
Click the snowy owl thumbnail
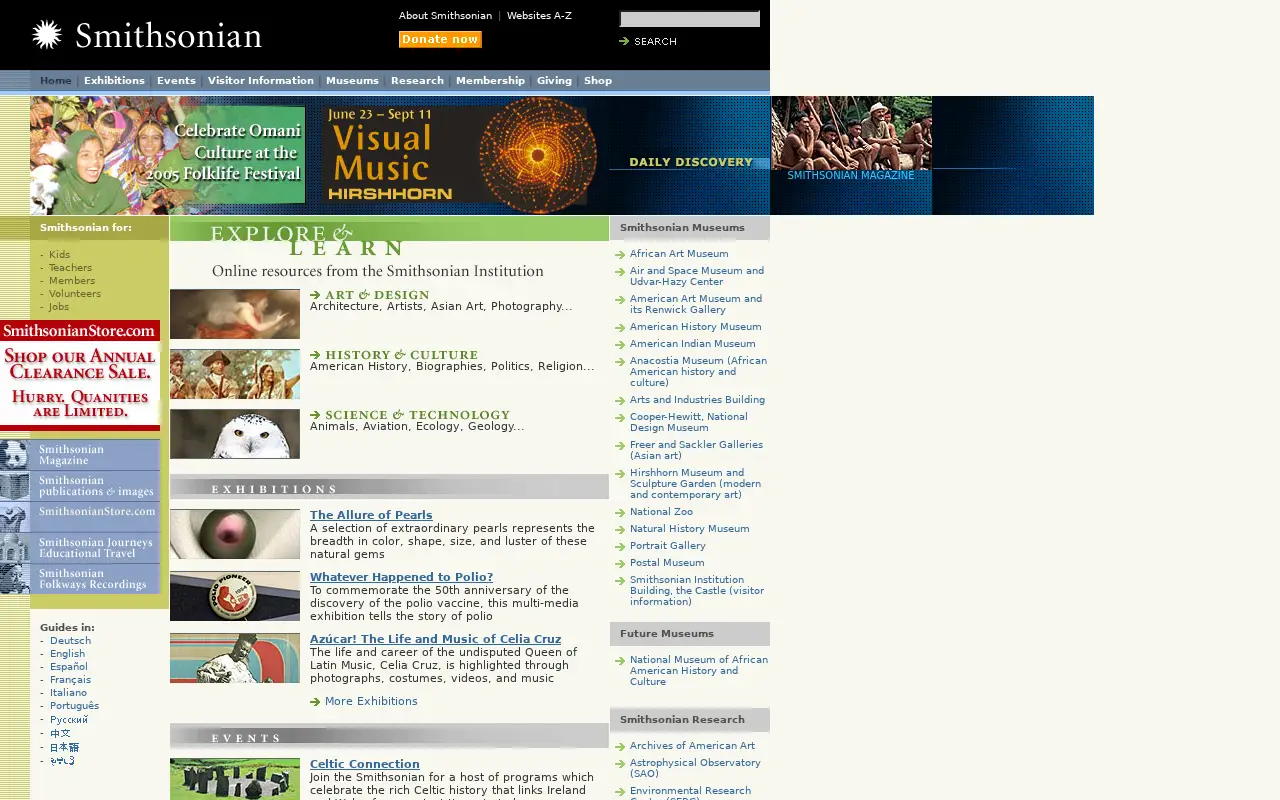pyautogui.click(x=235, y=434)
